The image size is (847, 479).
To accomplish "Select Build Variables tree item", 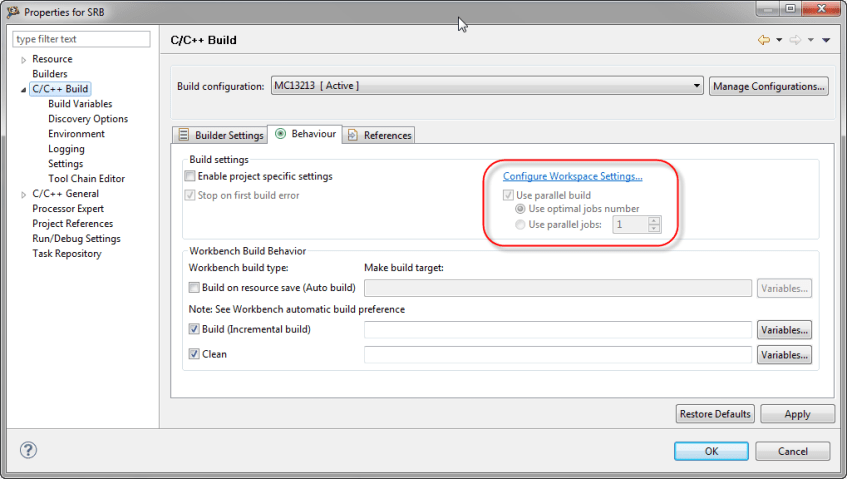I will pos(80,104).
